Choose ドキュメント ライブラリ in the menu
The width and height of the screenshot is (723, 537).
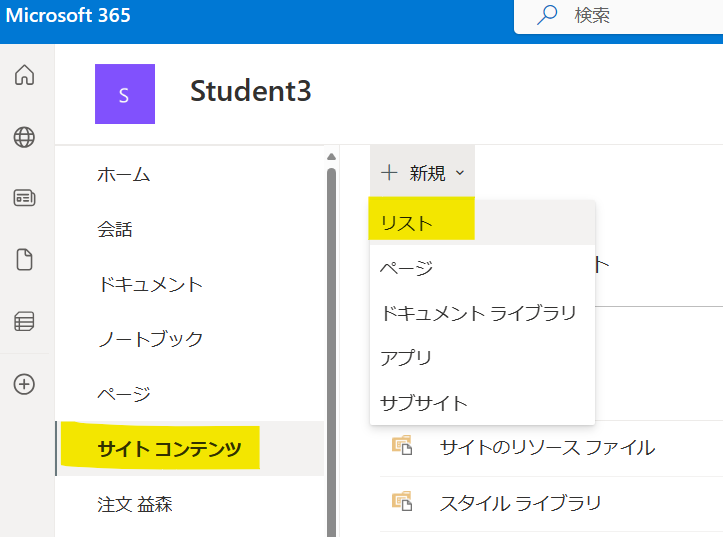482,313
